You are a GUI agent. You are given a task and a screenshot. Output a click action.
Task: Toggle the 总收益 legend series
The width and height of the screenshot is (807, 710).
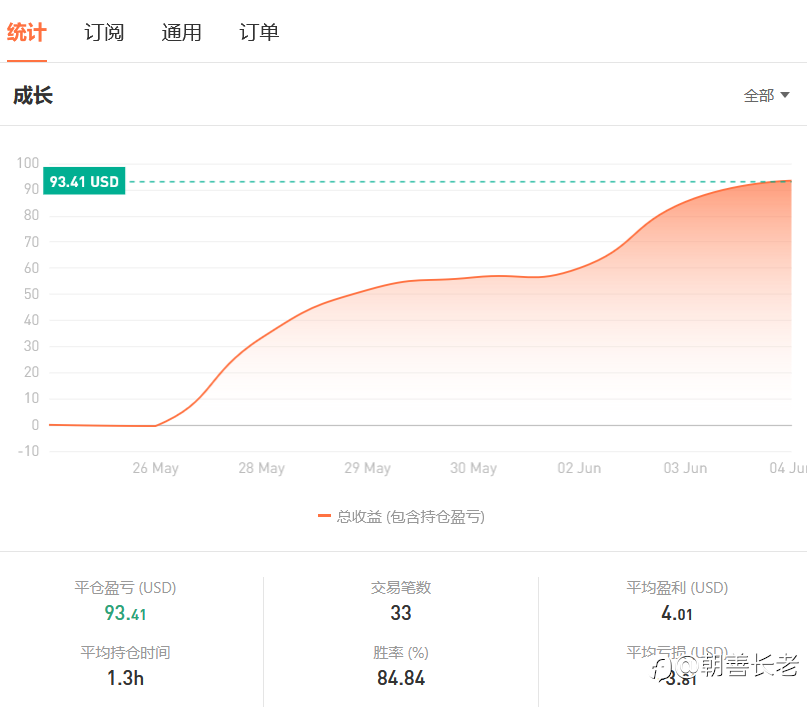(410, 516)
